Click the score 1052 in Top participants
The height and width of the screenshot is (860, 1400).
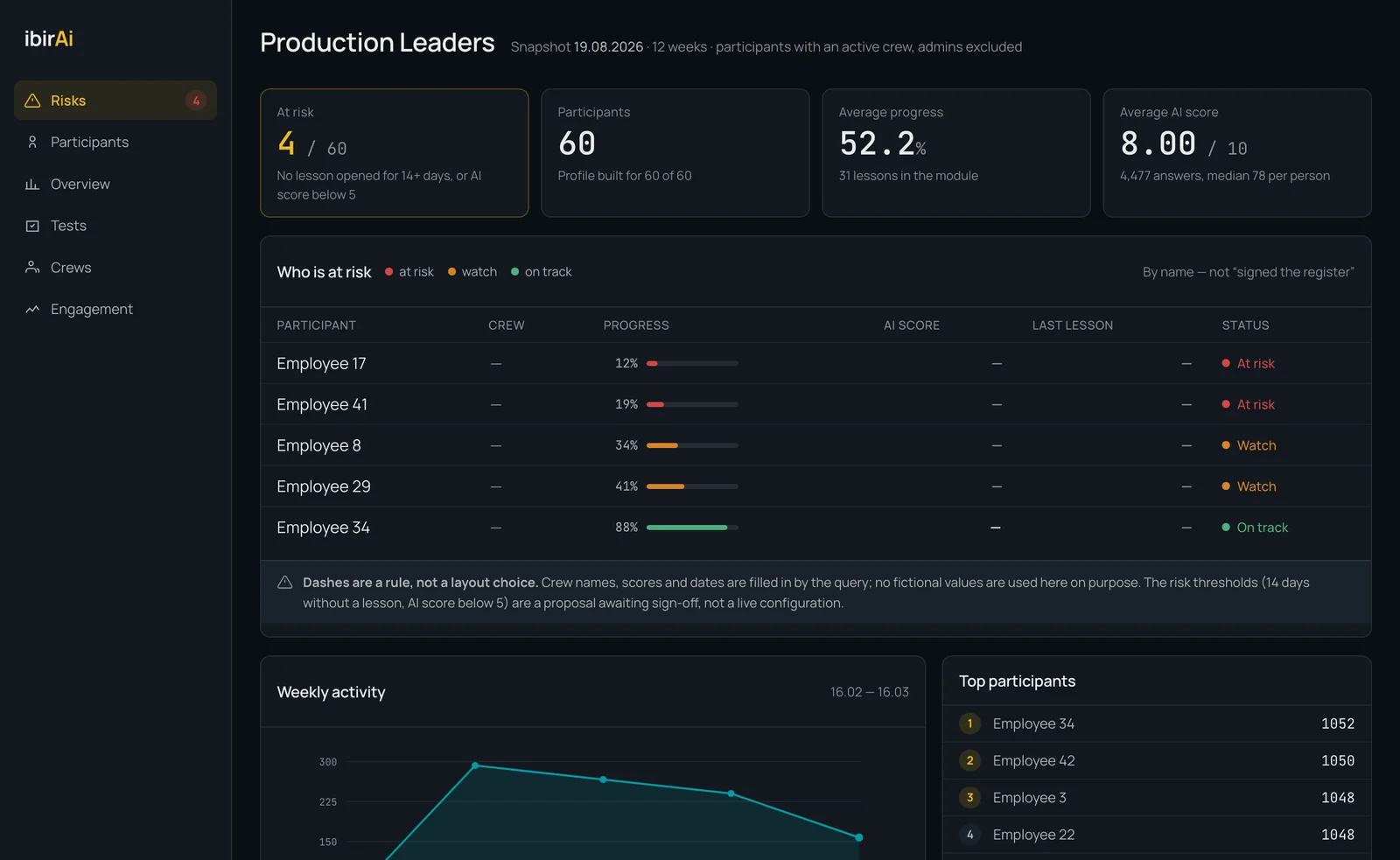pyautogui.click(x=1338, y=724)
